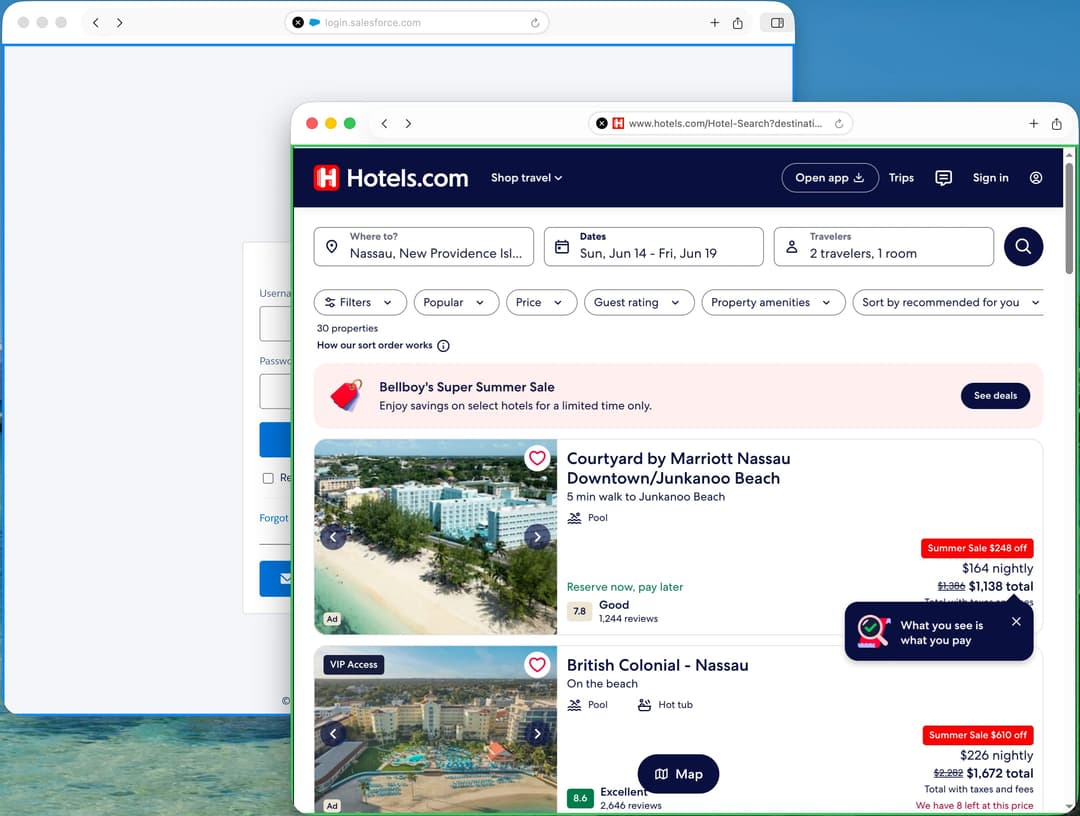This screenshot has height=816, width=1080.
Task: Click the Hot tub amenity icon
Action: [x=644, y=704]
